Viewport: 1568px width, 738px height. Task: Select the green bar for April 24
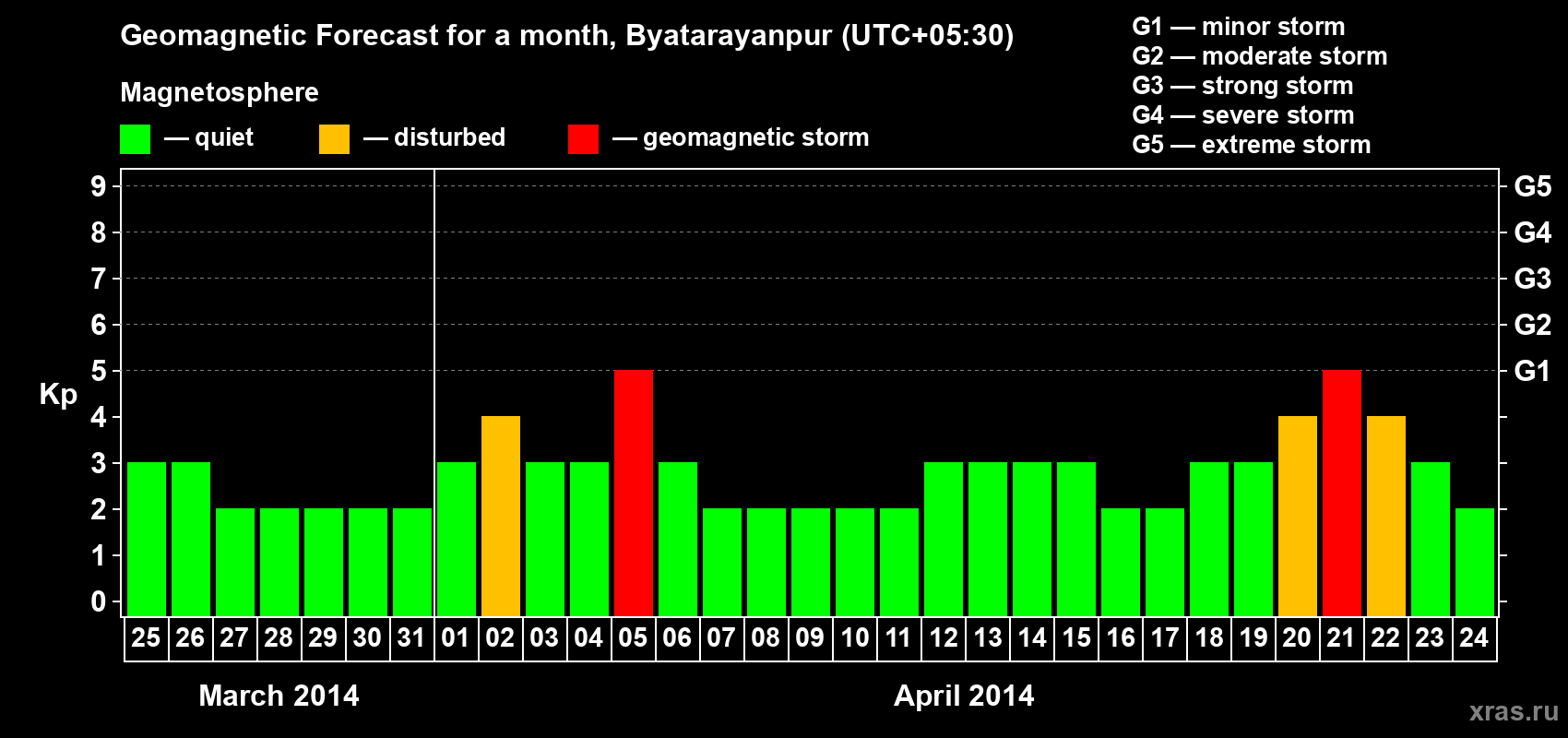click(x=1475, y=562)
